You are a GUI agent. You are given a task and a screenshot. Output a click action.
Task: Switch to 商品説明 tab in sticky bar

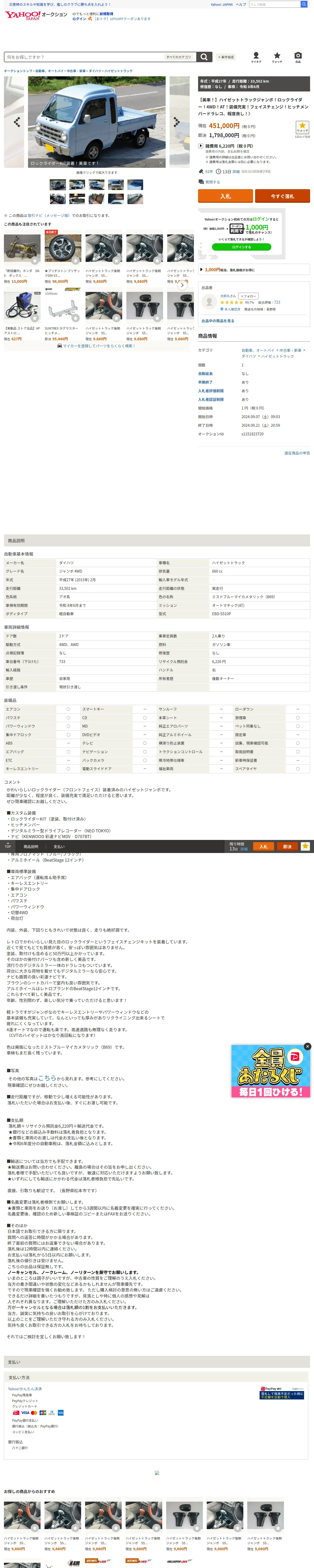pyautogui.click(x=31, y=847)
